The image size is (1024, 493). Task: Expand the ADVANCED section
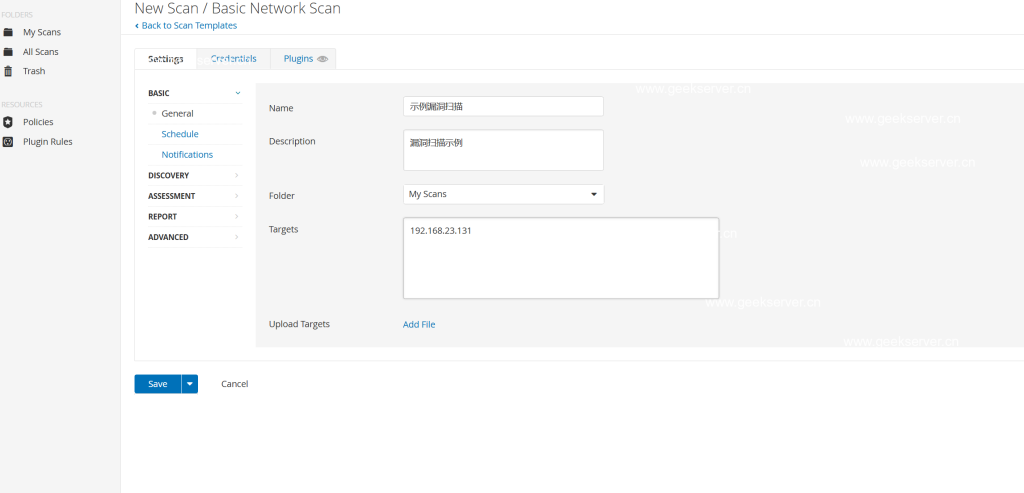[x=237, y=237]
